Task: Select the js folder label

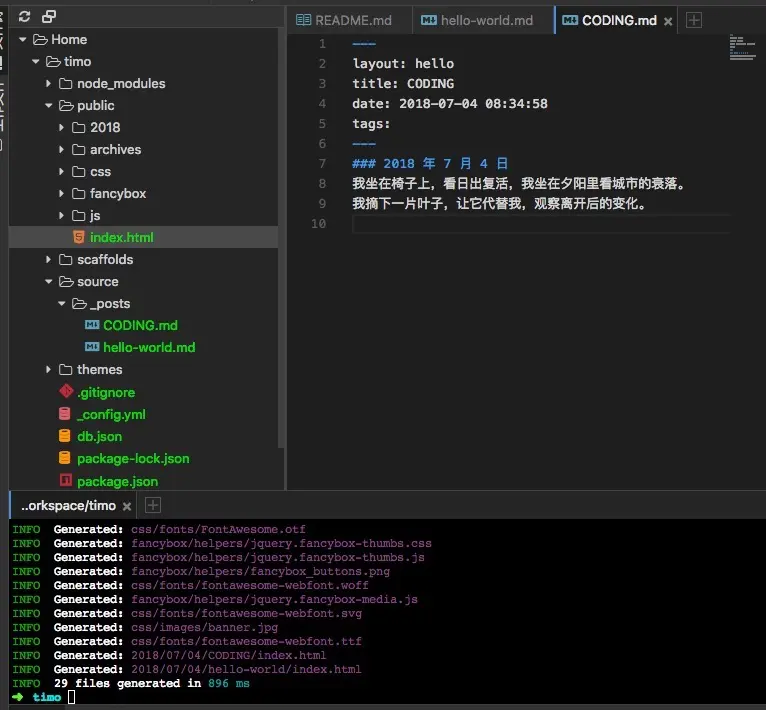Action: click(95, 215)
